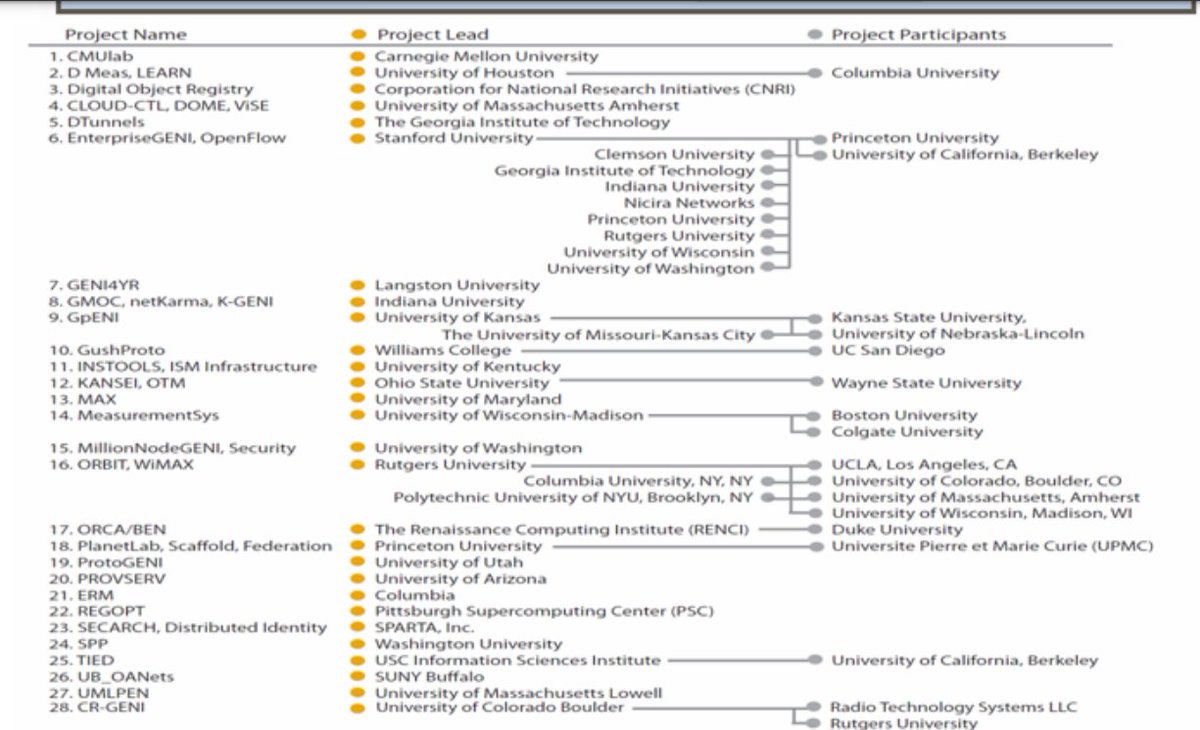Select project entry "1. CMUlab"

point(90,57)
